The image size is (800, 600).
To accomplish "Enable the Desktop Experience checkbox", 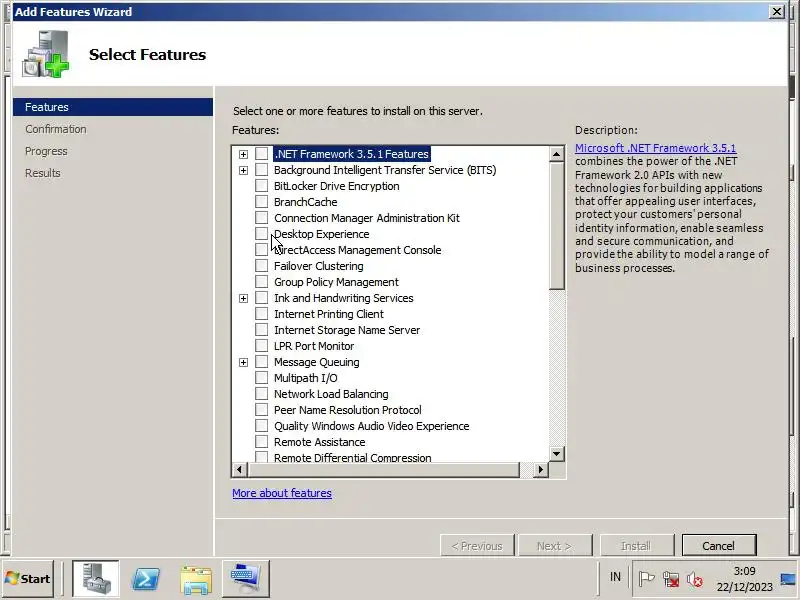I will click(261, 234).
